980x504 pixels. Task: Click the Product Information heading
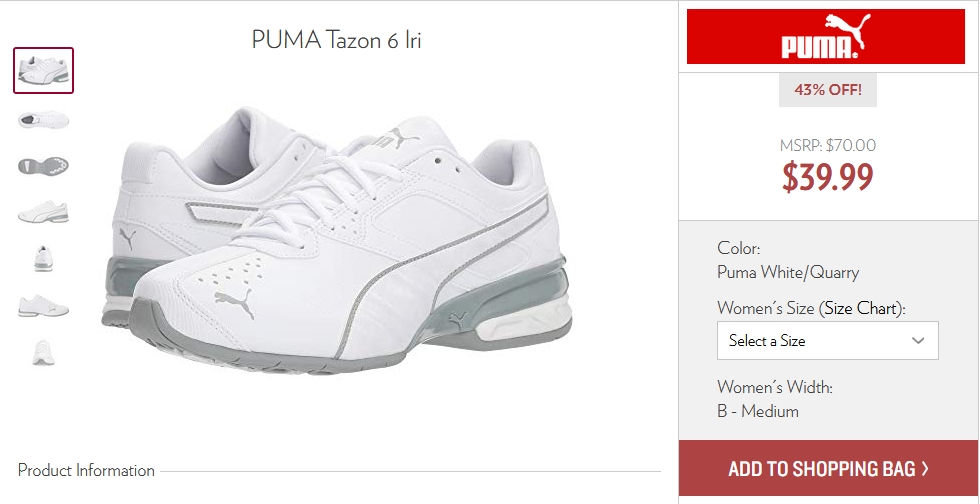pyautogui.click(x=86, y=470)
